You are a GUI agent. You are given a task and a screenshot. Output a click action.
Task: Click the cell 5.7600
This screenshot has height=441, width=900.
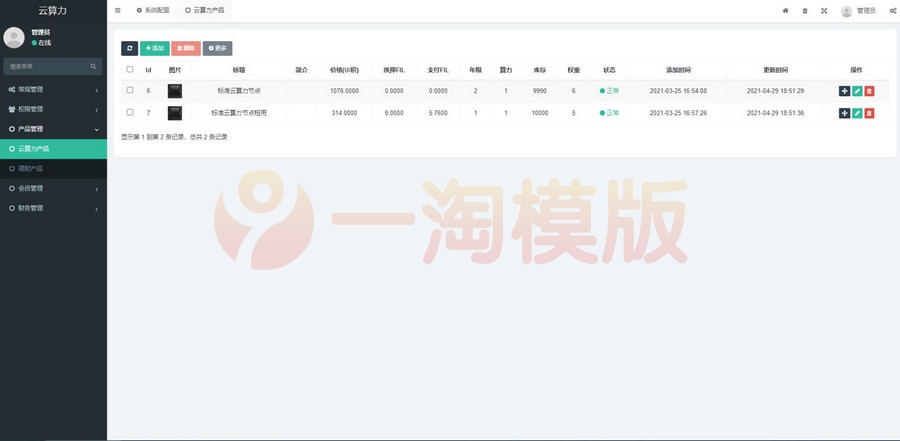point(438,113)
